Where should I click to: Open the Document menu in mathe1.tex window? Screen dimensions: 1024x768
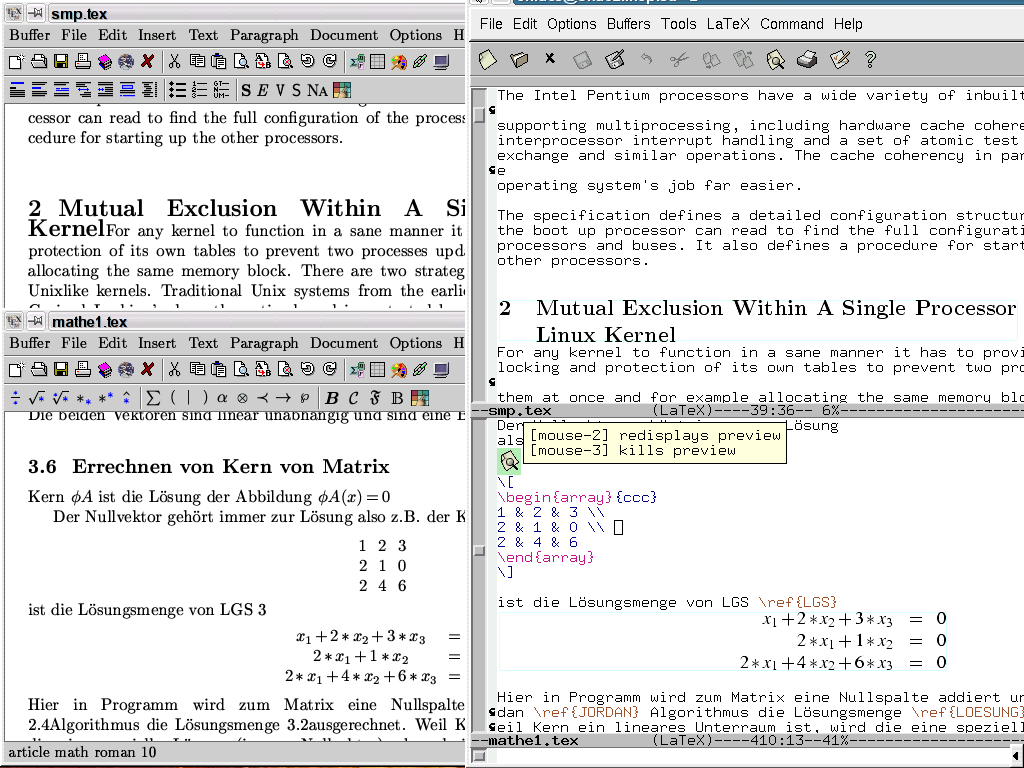[344, 344]
